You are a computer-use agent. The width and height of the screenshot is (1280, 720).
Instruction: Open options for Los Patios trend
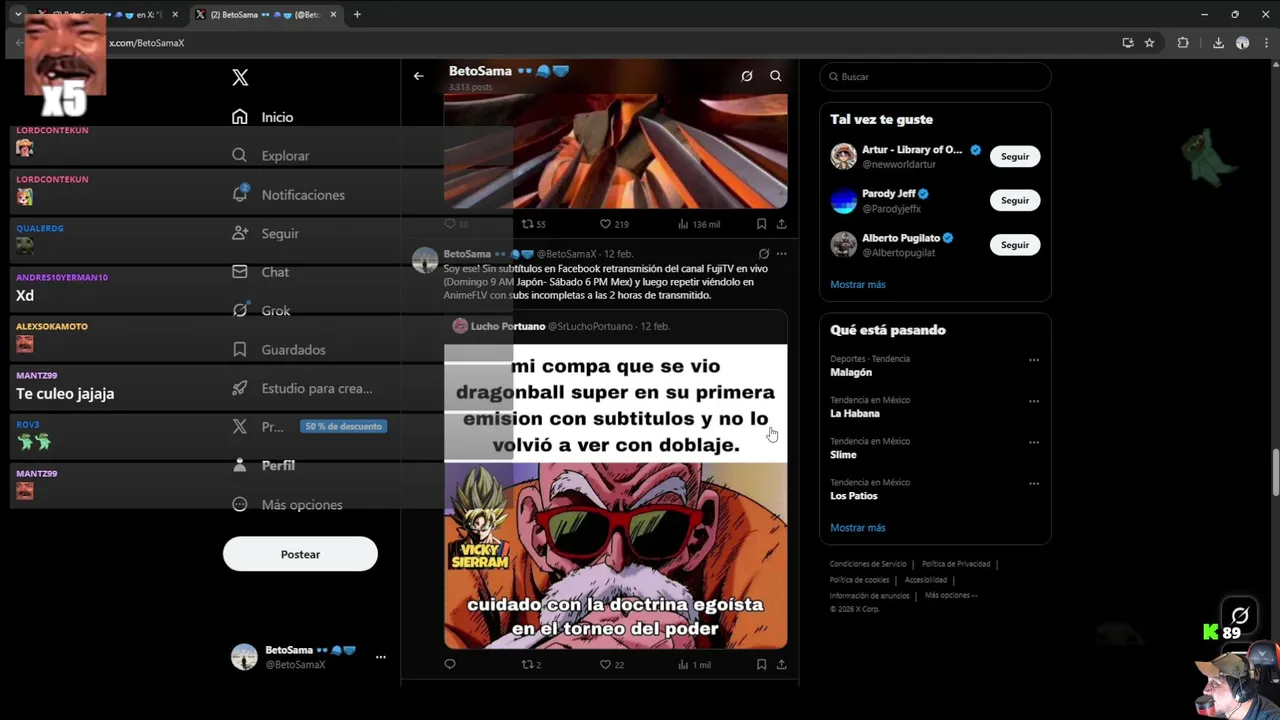[x=1034, y=483]
